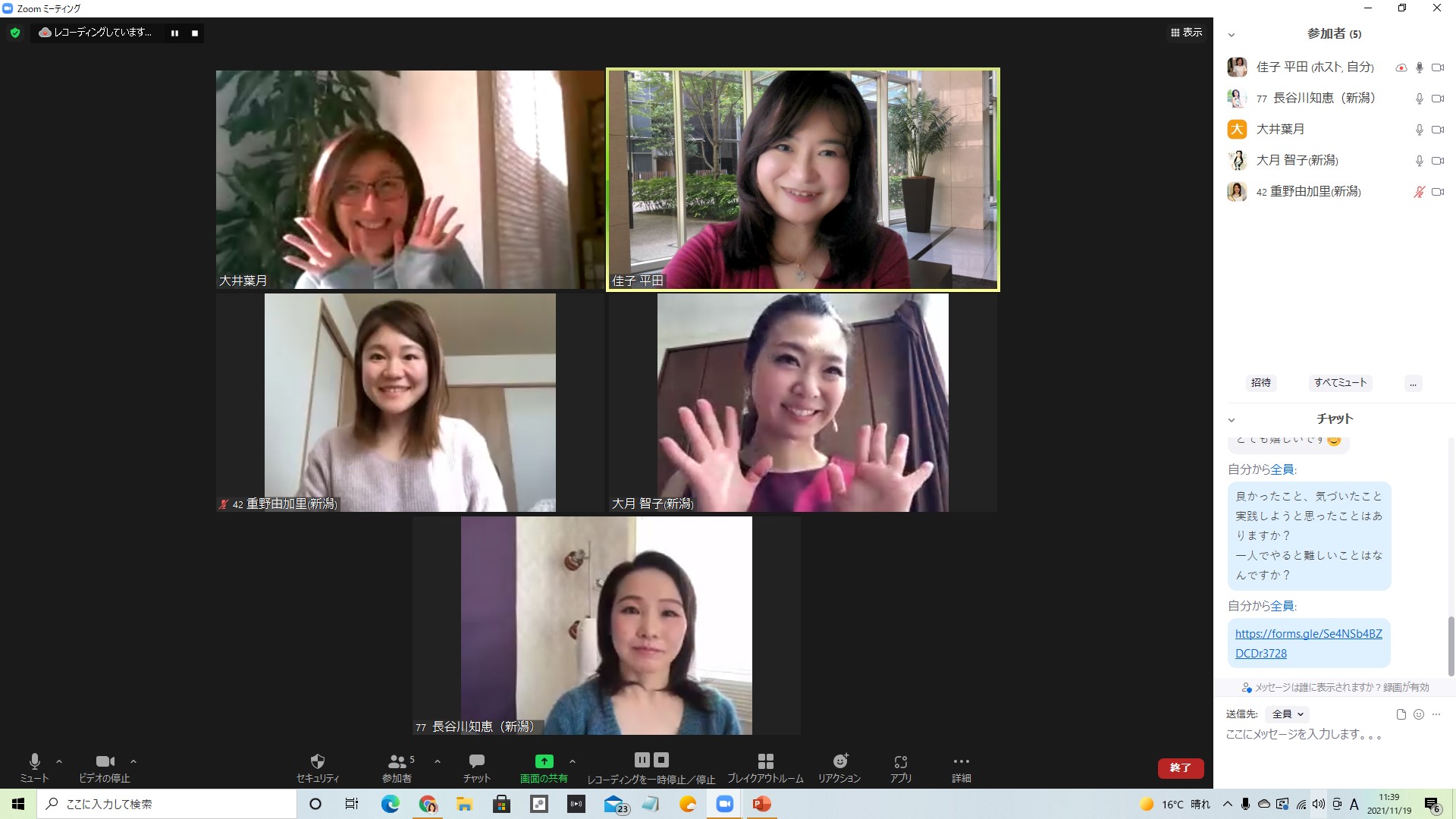Image resolution: width=1456 pixels, height=819 pixels.
Task: Click the メッセージは誰に表示されますか notice
Action: pyautogui.click(x=1335, y=687)
